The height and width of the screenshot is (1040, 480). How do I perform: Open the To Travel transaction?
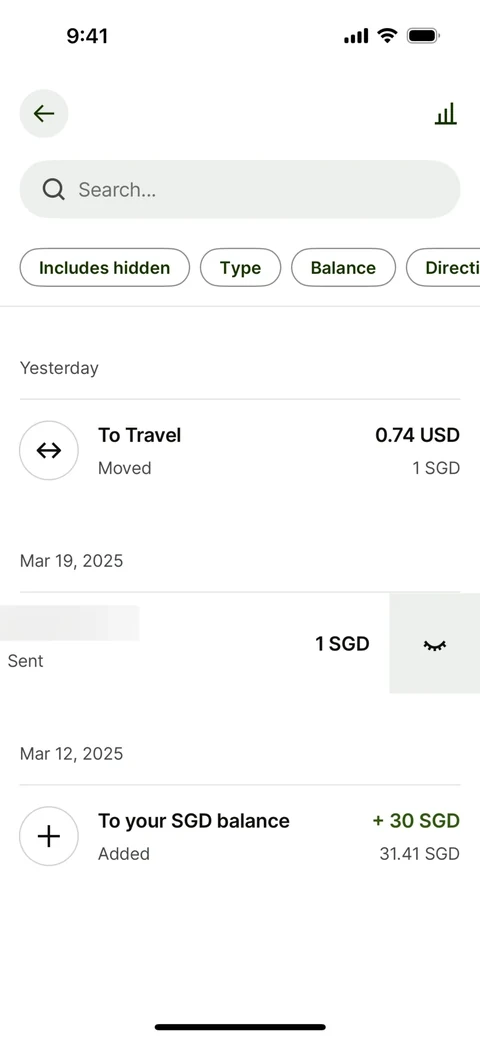tap(240, 451)
